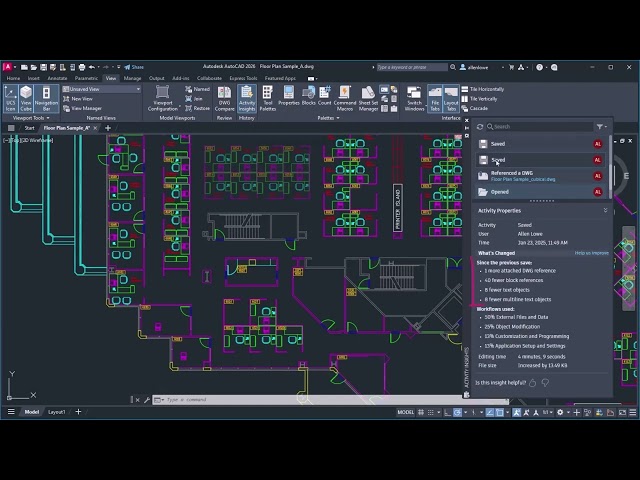Expand the Palettes panel arrow
Screen dimensions: 640x480
click(x=338, y=118)
